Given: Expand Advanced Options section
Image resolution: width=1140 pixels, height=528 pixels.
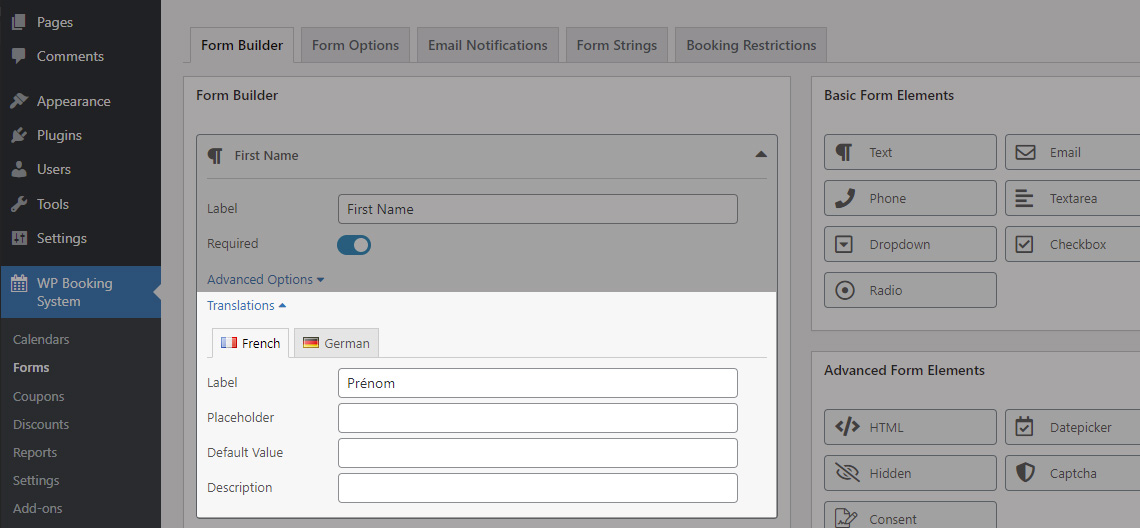Looking at the screenshot, I should (x=265, y=280).
